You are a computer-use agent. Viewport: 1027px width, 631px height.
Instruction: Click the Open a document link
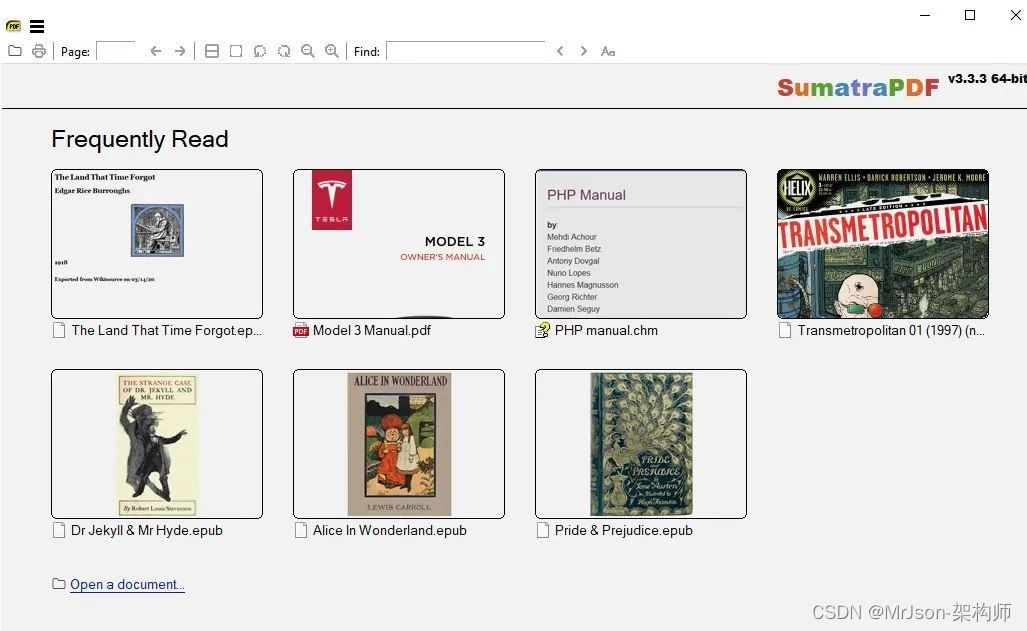click(x=127, y=584)
